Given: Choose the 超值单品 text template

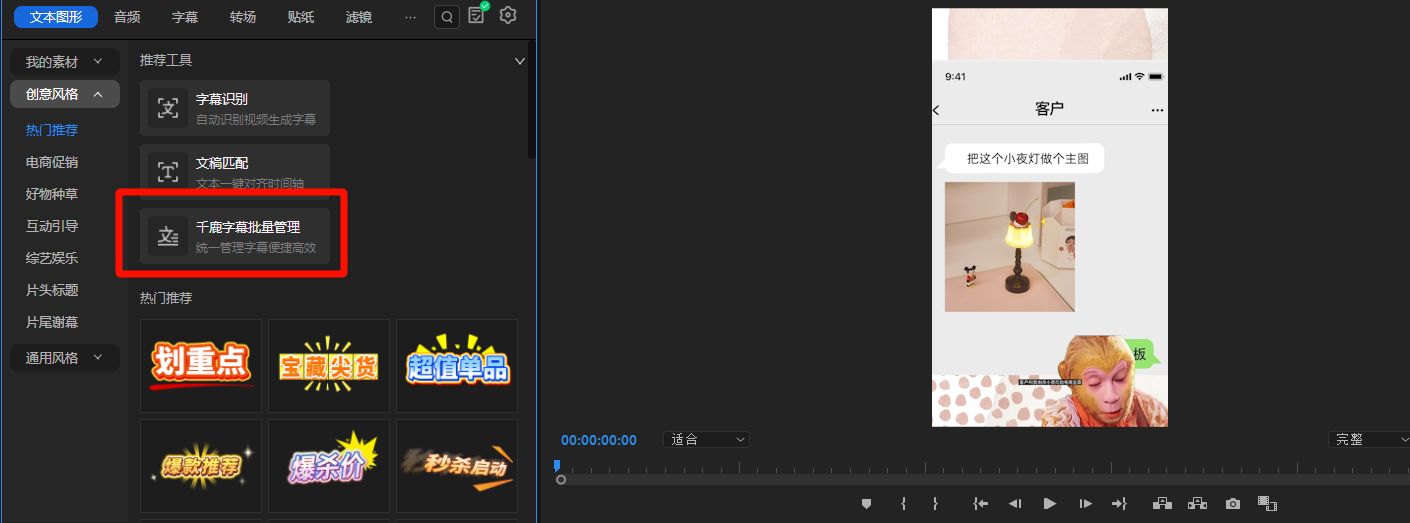Looking at the screenshot, I should (457, 366).
